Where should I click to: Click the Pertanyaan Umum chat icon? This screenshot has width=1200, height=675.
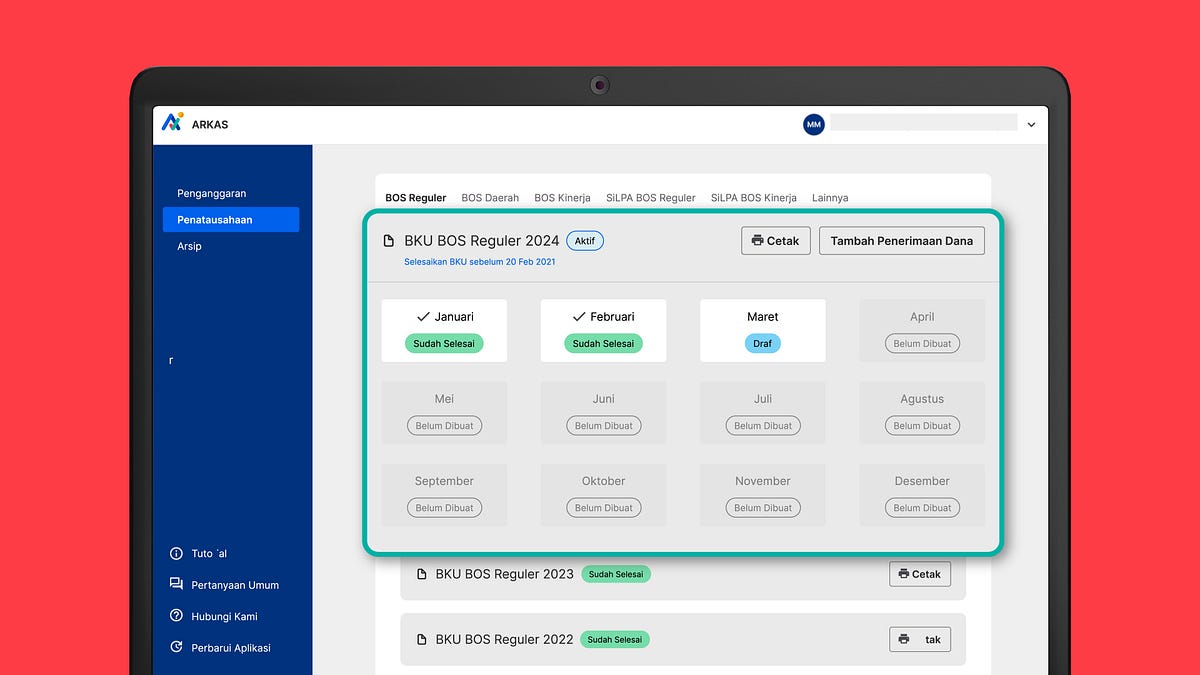[x=178, y=585]
